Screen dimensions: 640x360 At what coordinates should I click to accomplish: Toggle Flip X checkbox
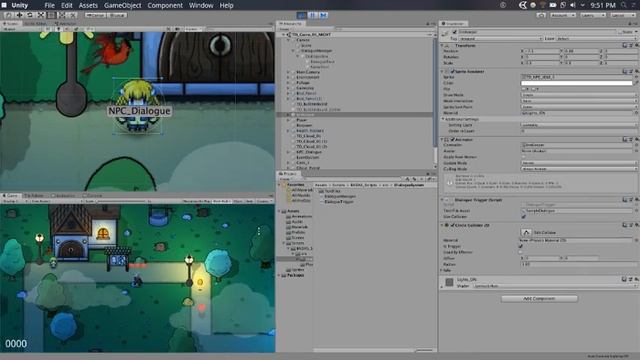[x=524, y=89]
